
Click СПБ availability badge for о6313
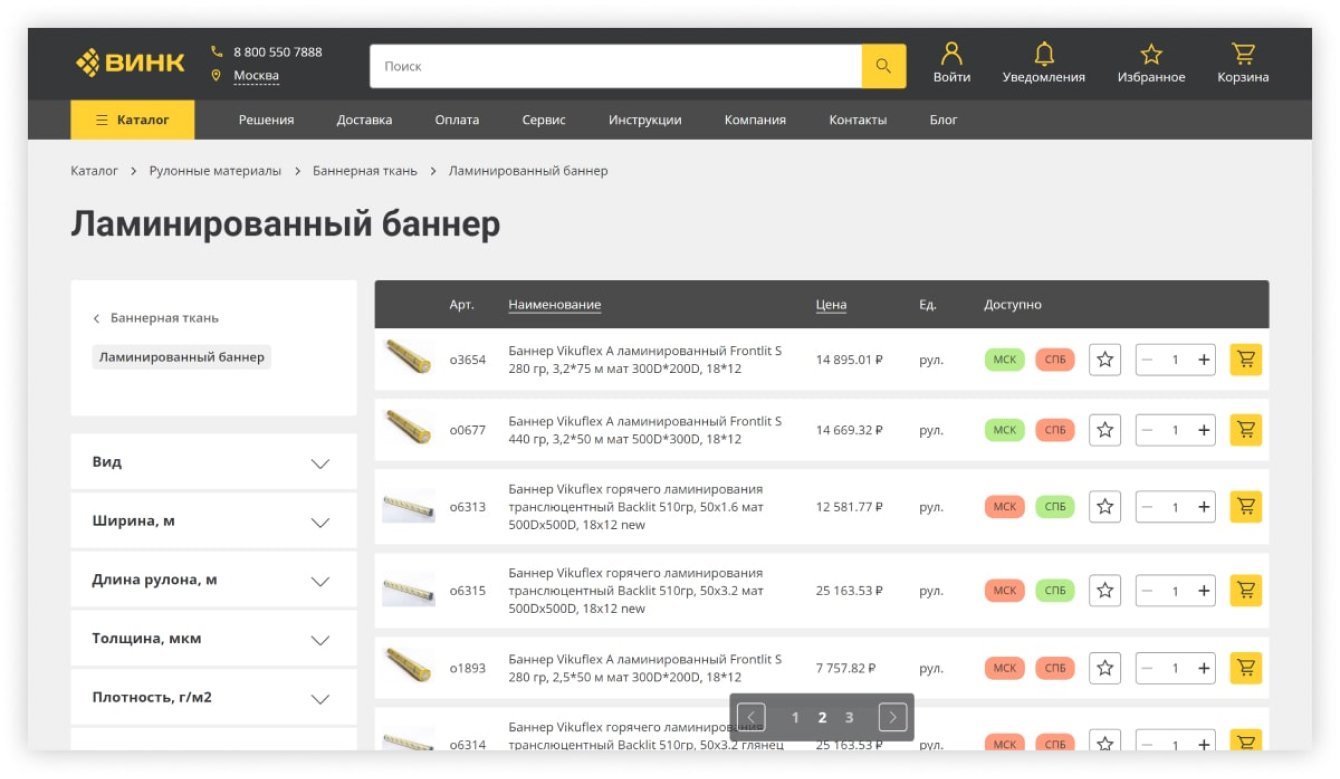[1055, 507]
